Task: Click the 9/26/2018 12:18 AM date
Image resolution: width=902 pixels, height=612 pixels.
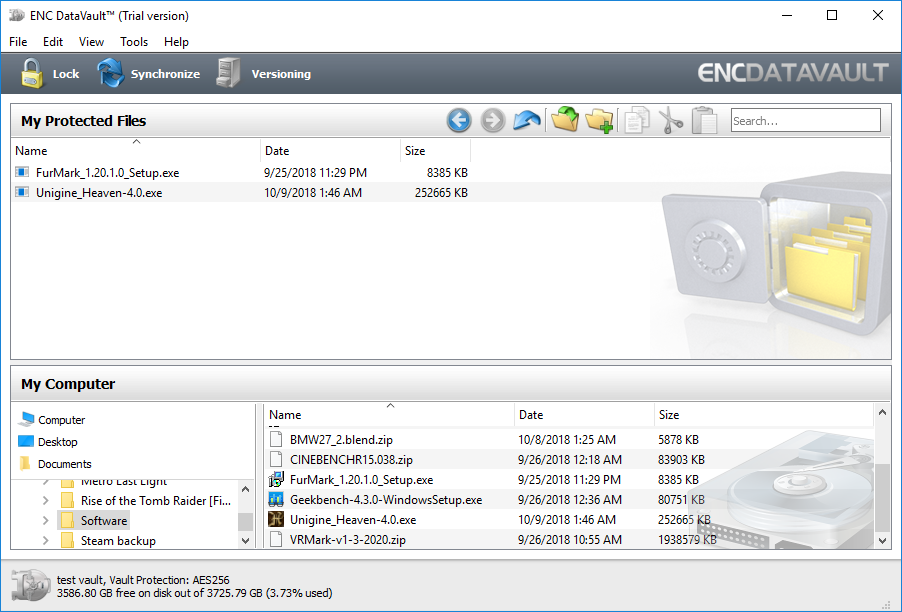Action: click(x=570, y=460)
